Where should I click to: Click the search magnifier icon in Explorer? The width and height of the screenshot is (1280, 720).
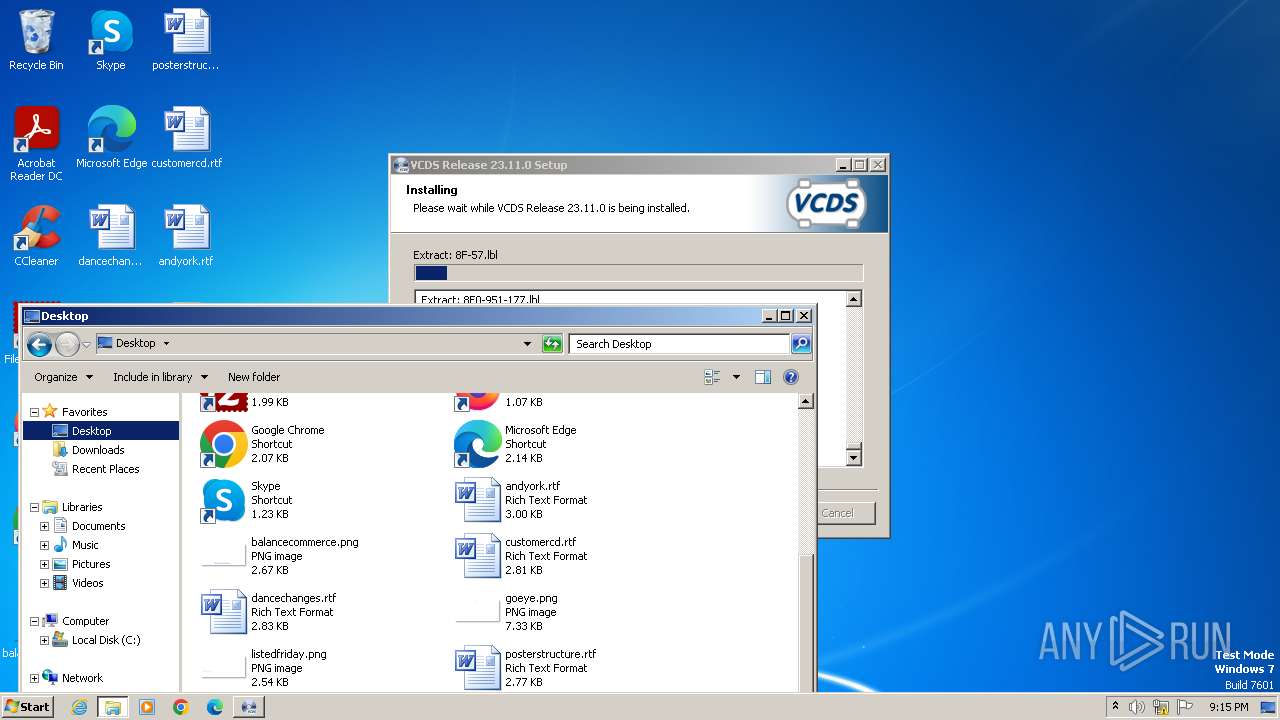pos(800,344)
